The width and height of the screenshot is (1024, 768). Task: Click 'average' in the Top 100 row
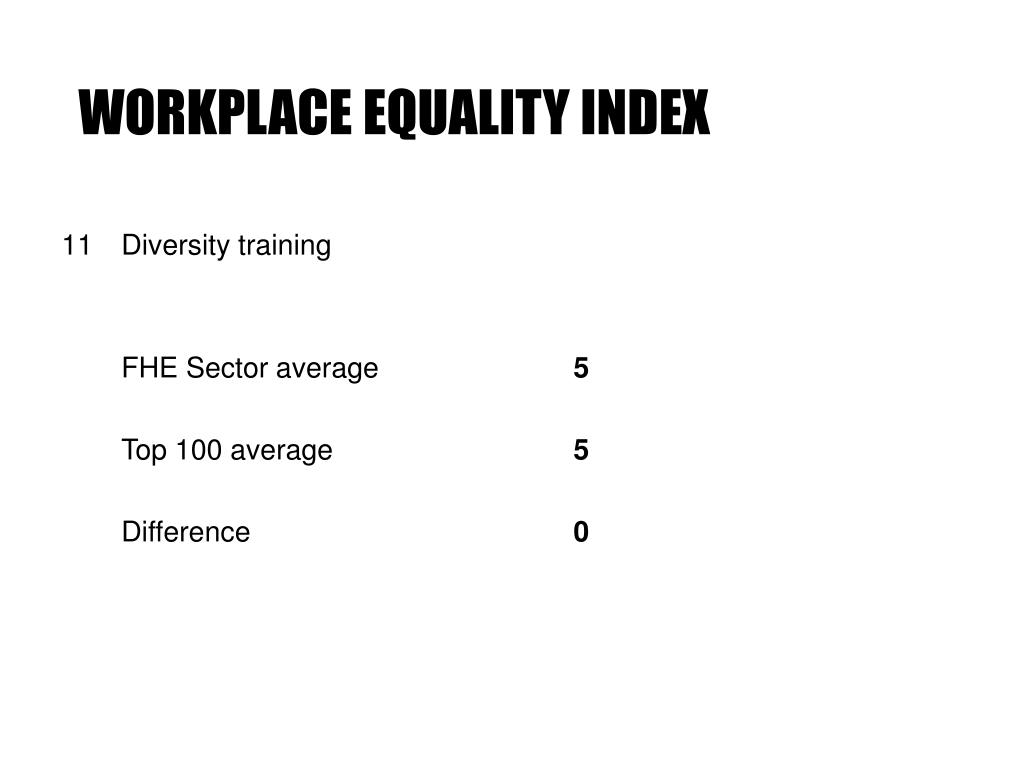pos(281,452)
